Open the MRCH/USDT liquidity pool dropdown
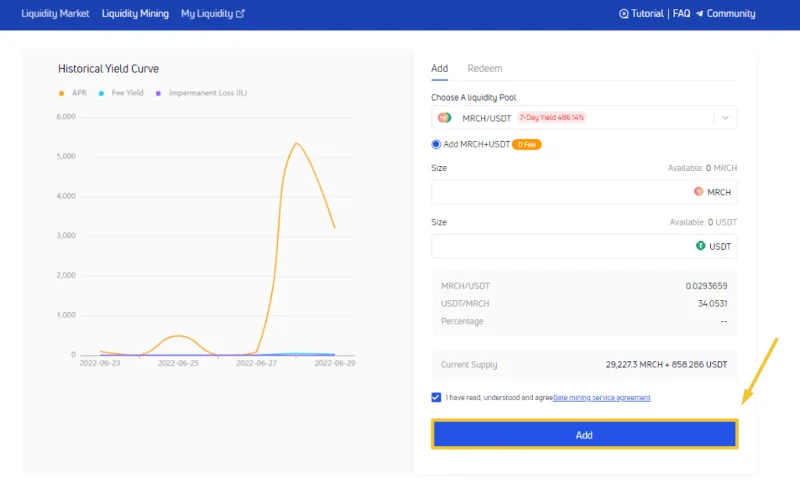800x493 pixels. coord(584,118)
